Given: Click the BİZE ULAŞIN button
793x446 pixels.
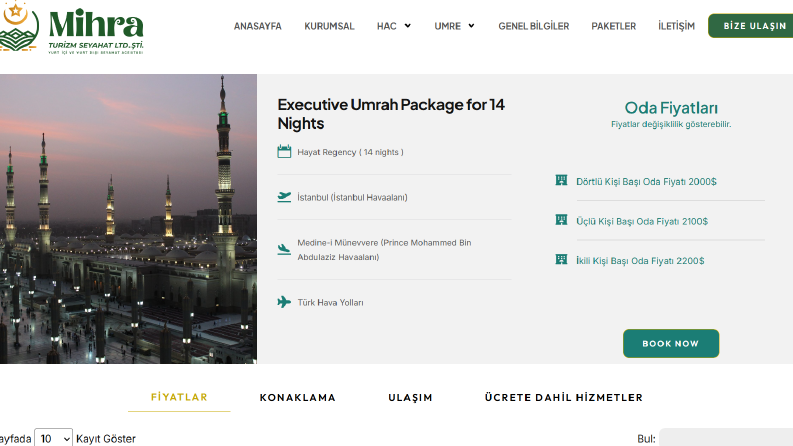Looking at the screenshot, I should 751,26.
